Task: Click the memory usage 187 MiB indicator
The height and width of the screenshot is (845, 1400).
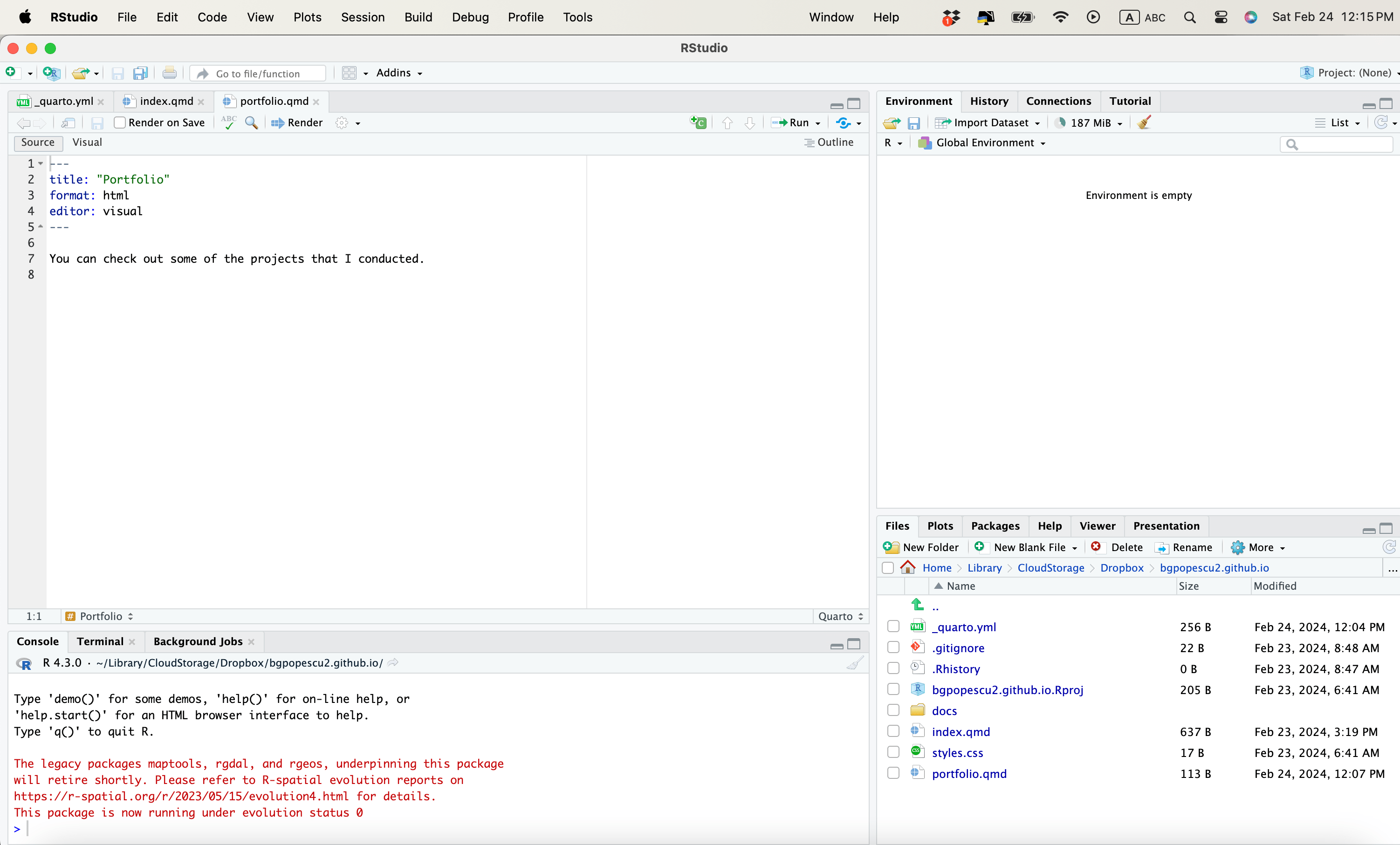Action: pyautogui.click(x=1089, y=123)
